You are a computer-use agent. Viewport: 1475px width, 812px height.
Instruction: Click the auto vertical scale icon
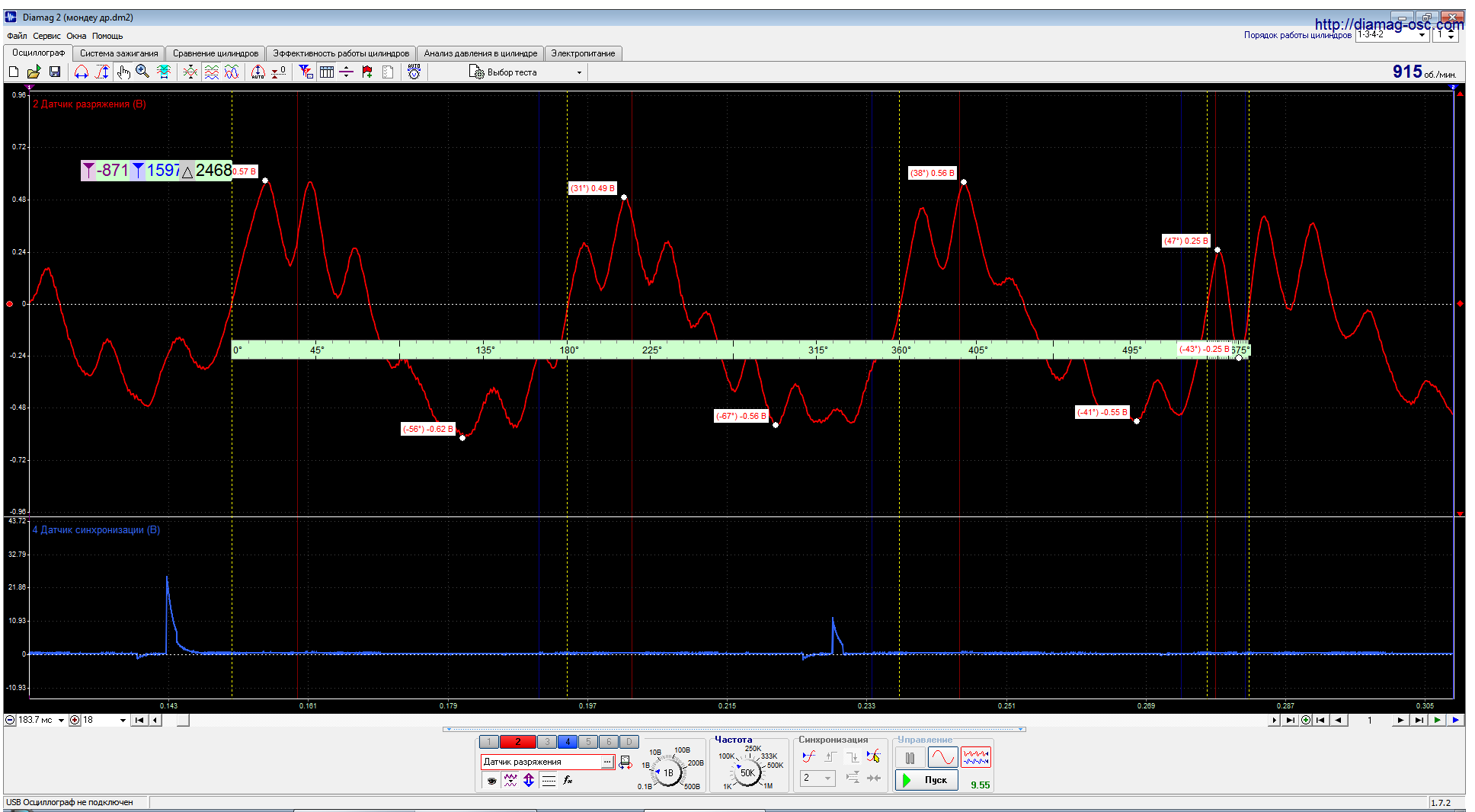click(258, 72)
